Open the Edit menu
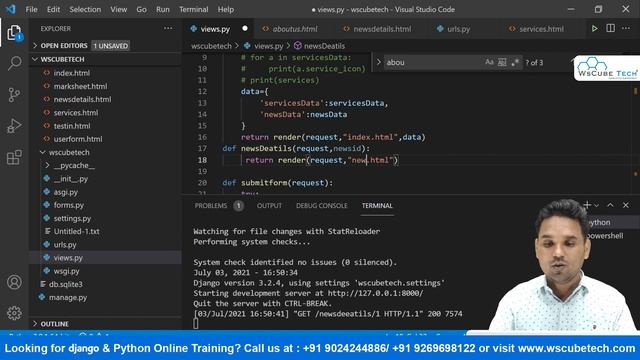 (x=53, y=9)
